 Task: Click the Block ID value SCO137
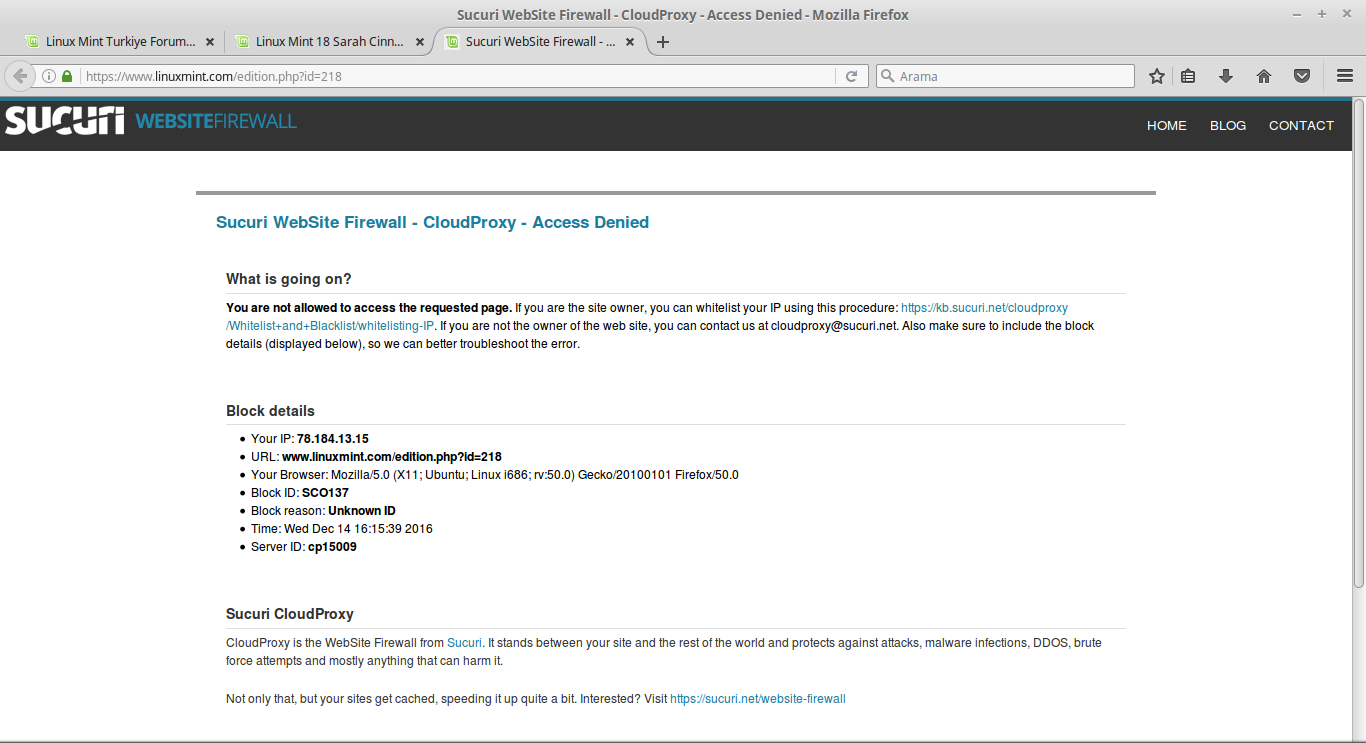(325, 493)
